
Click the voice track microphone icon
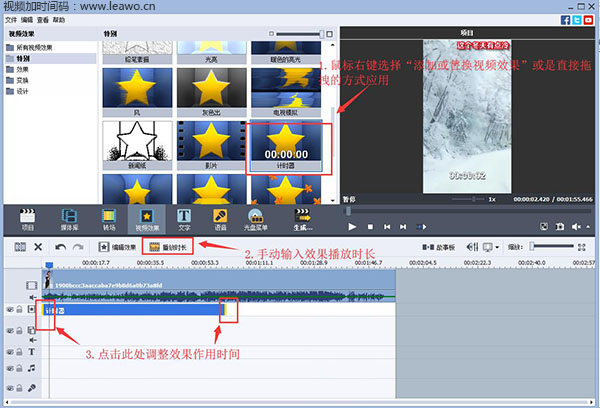pyautogui.click(x=32, y=388)
